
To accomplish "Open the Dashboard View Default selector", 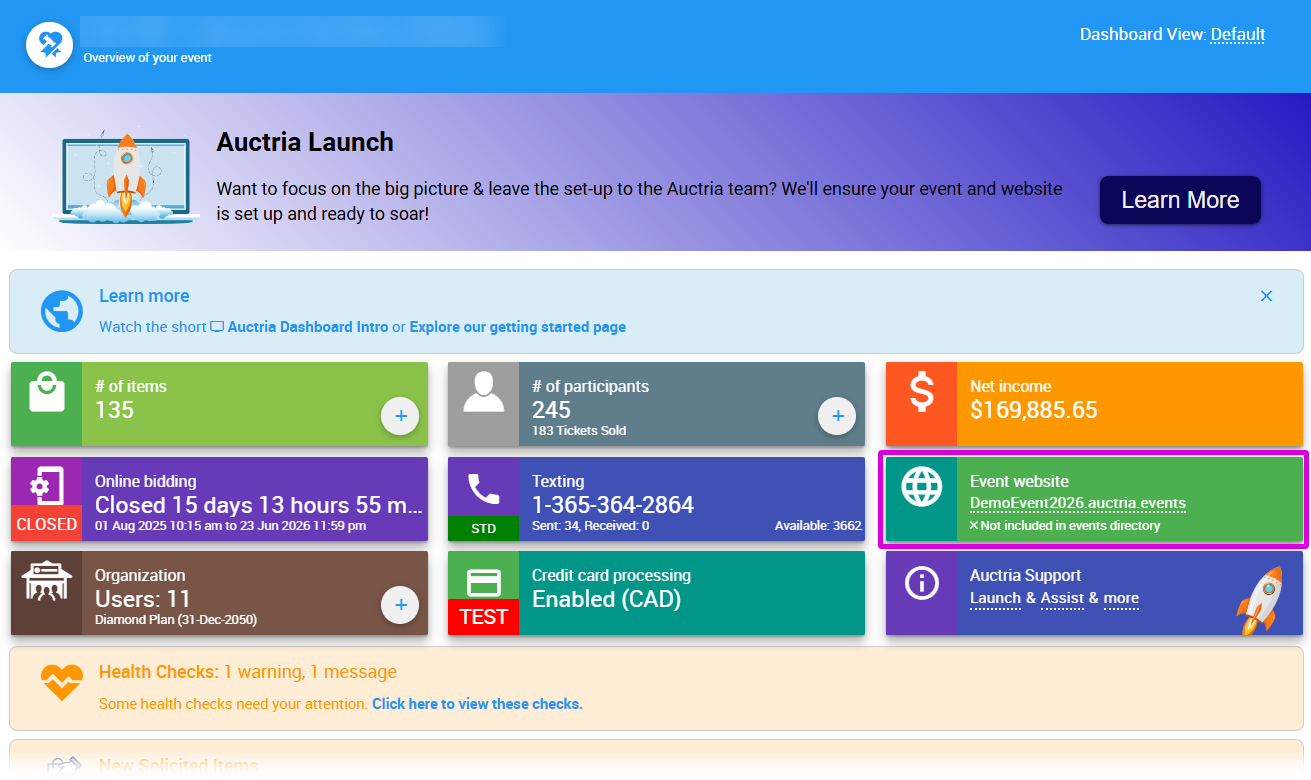I will click(x=1238, y=35).
